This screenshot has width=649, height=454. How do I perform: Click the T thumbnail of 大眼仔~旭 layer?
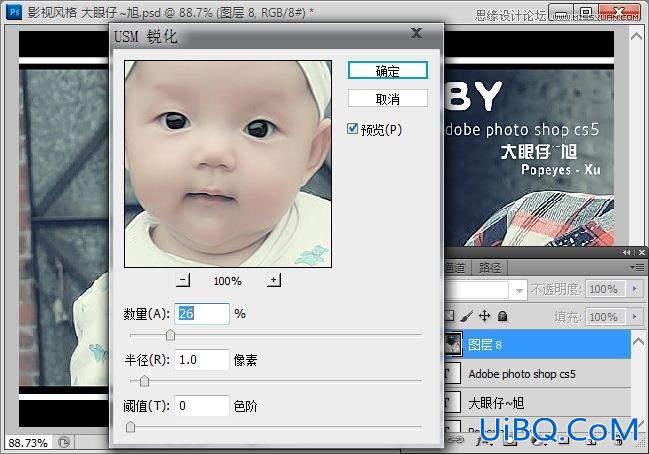coord(452,402)
